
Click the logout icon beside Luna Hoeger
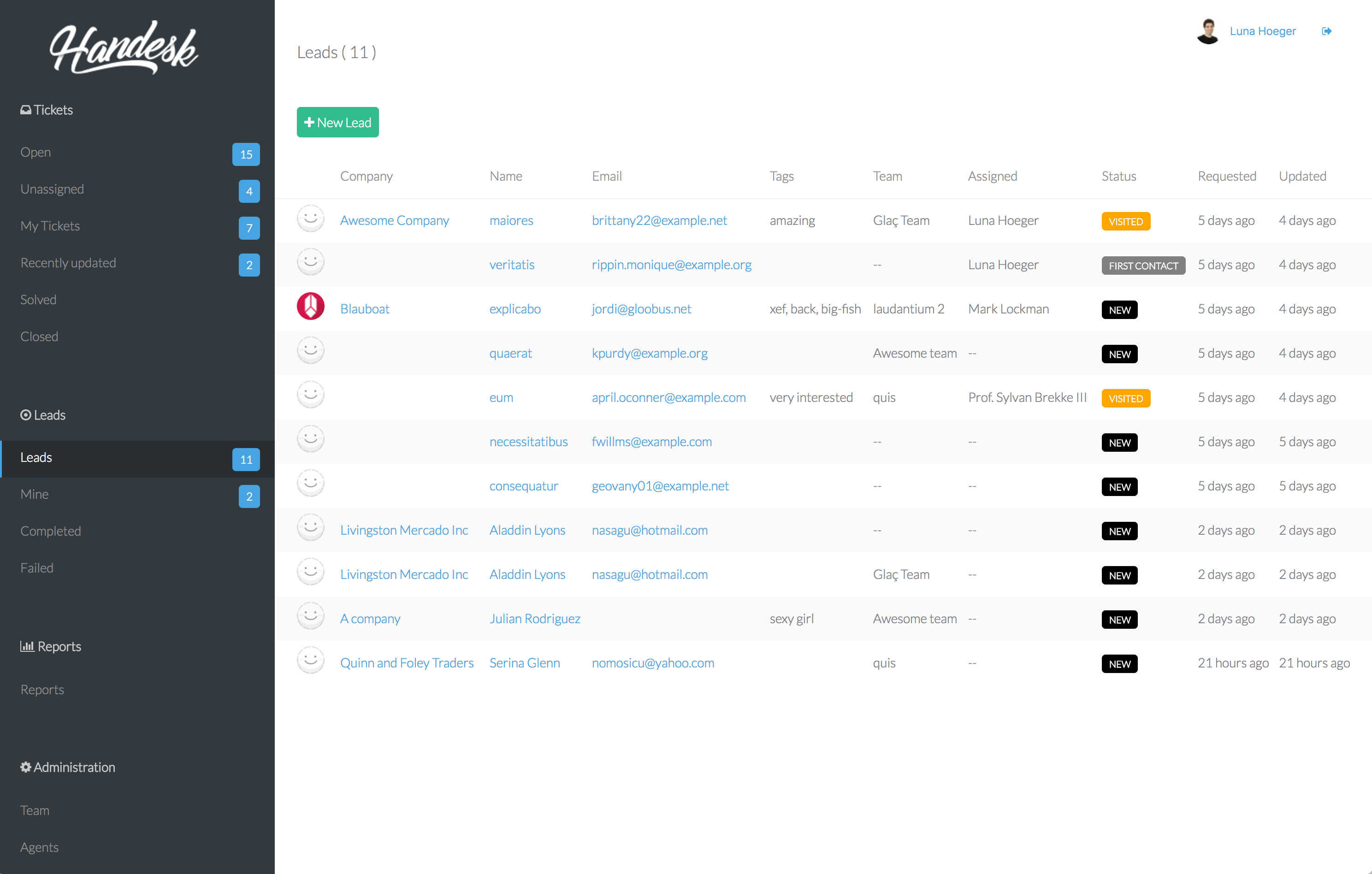pos(1326,31)
